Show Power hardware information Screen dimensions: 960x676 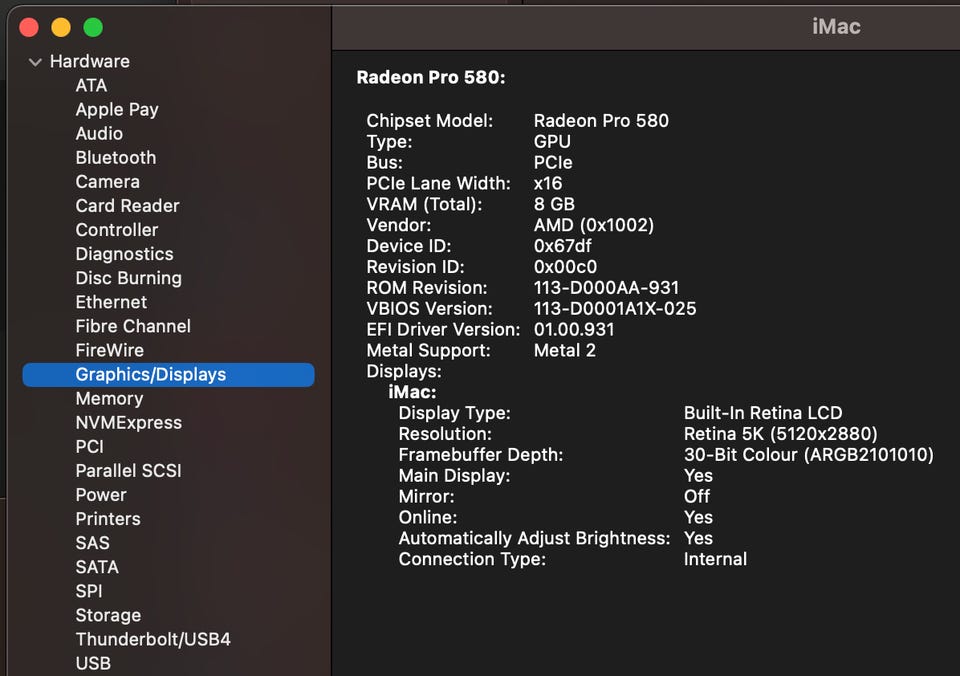click(x=101, y=495)
